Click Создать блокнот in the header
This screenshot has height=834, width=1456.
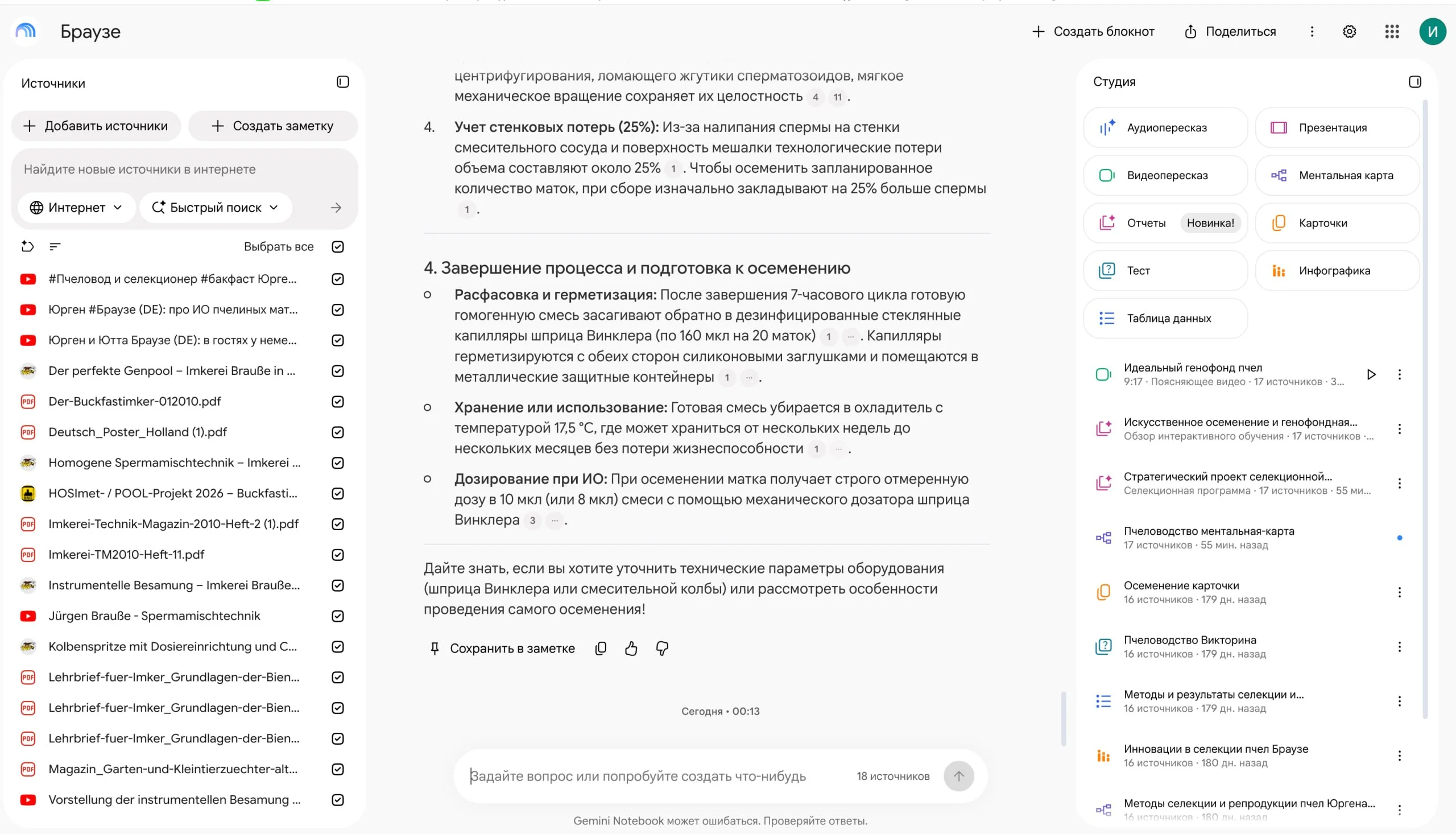1093,31
